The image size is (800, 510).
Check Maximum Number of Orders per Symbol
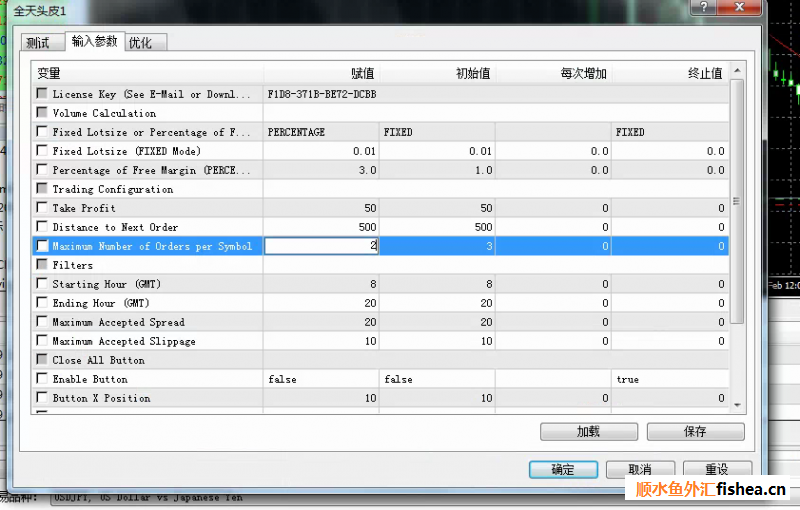tap(42, 246)
